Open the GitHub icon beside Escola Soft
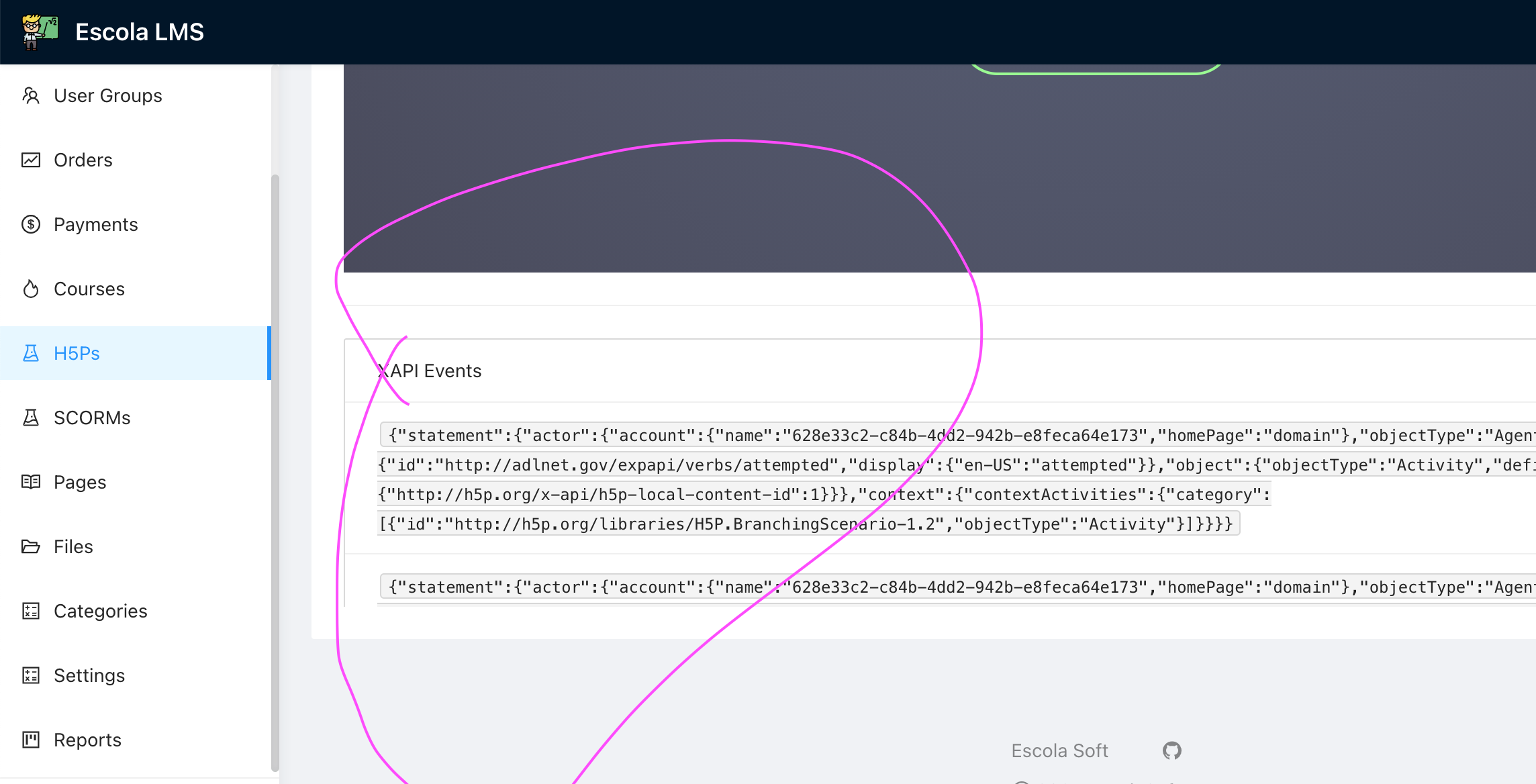 coord(1173,750)
